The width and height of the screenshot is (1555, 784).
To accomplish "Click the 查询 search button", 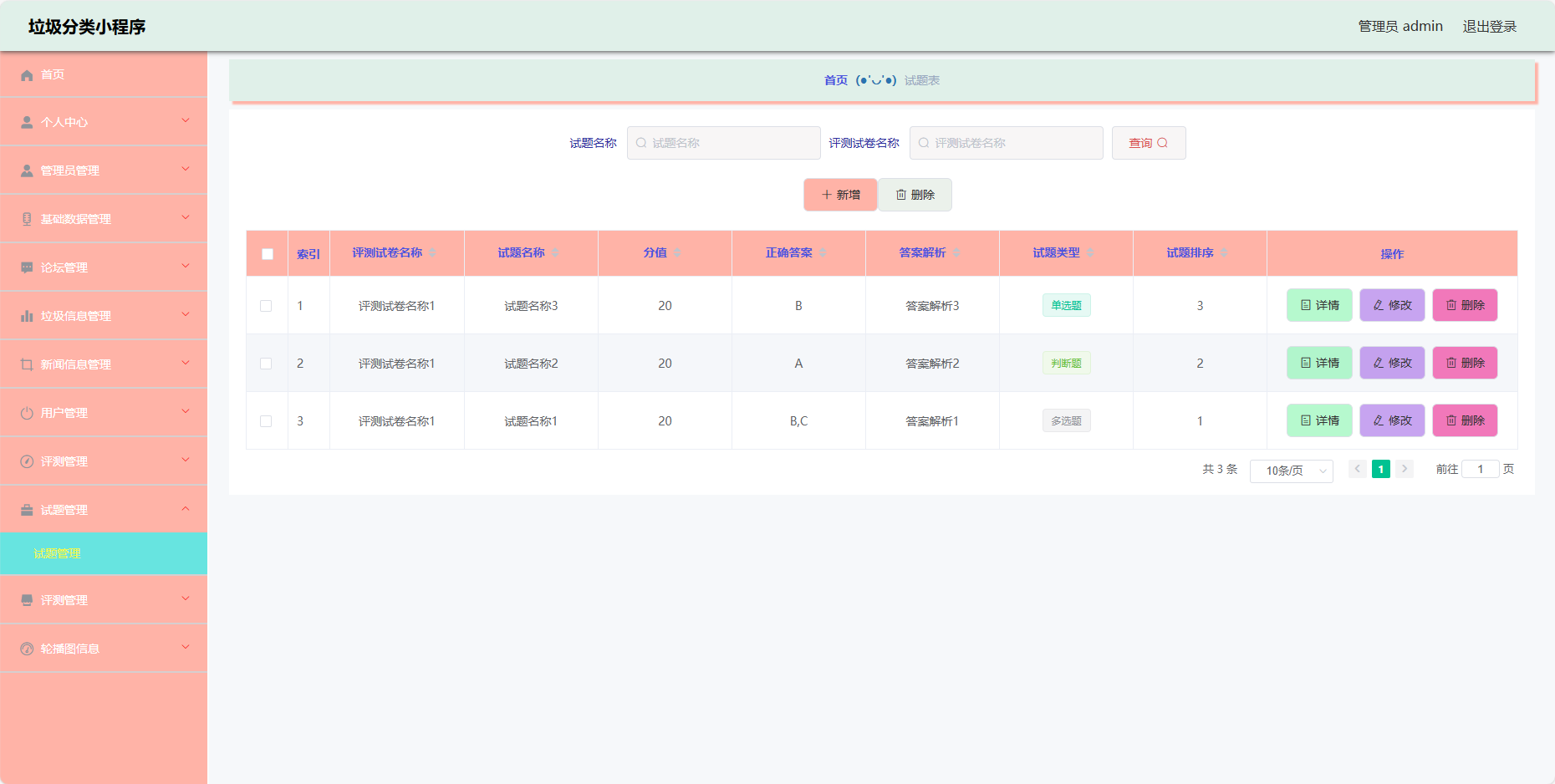I will [x=1149, y=143].
